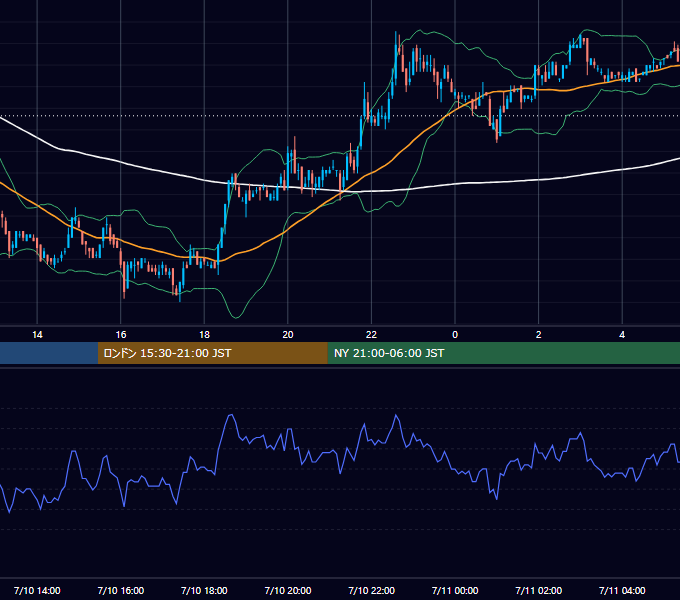680x600 pixels.
Task: Click the 7/10 18:00 date label
Action: pos(204,590)
